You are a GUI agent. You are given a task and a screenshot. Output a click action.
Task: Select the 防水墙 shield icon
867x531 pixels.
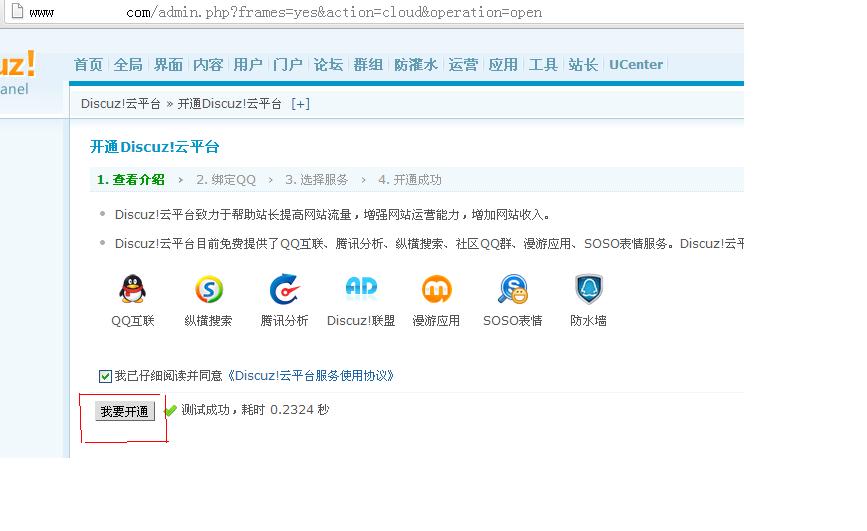(588, 289)
